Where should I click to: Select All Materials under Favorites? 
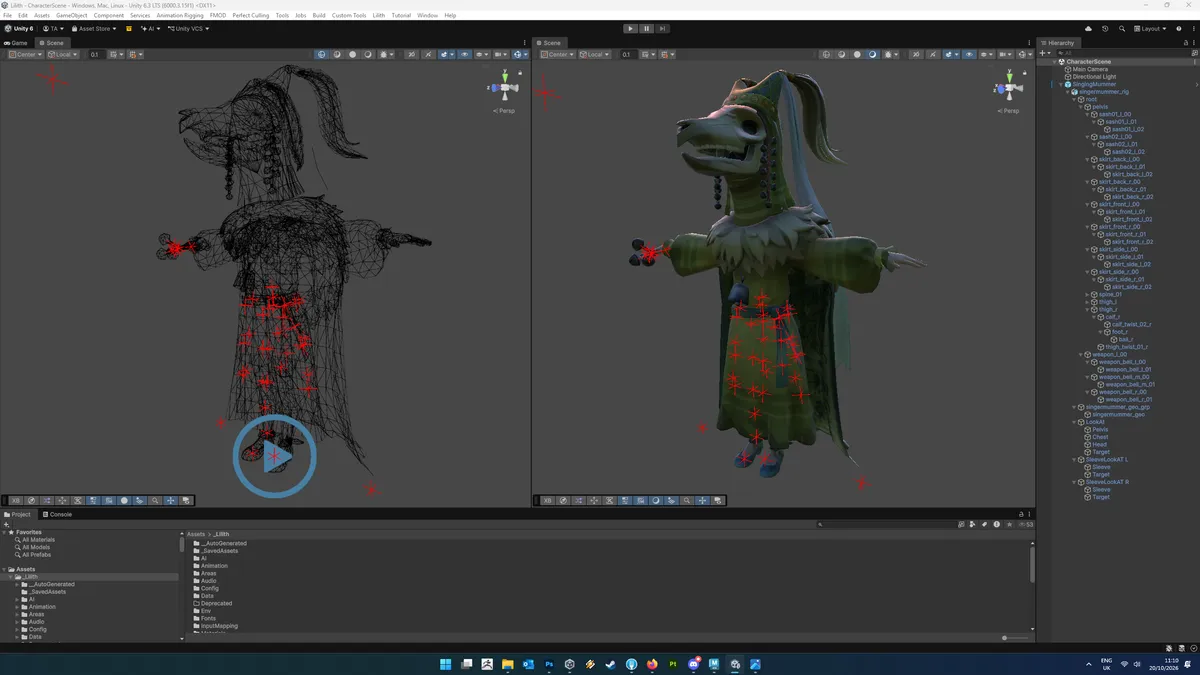click(x=38, y=539)
